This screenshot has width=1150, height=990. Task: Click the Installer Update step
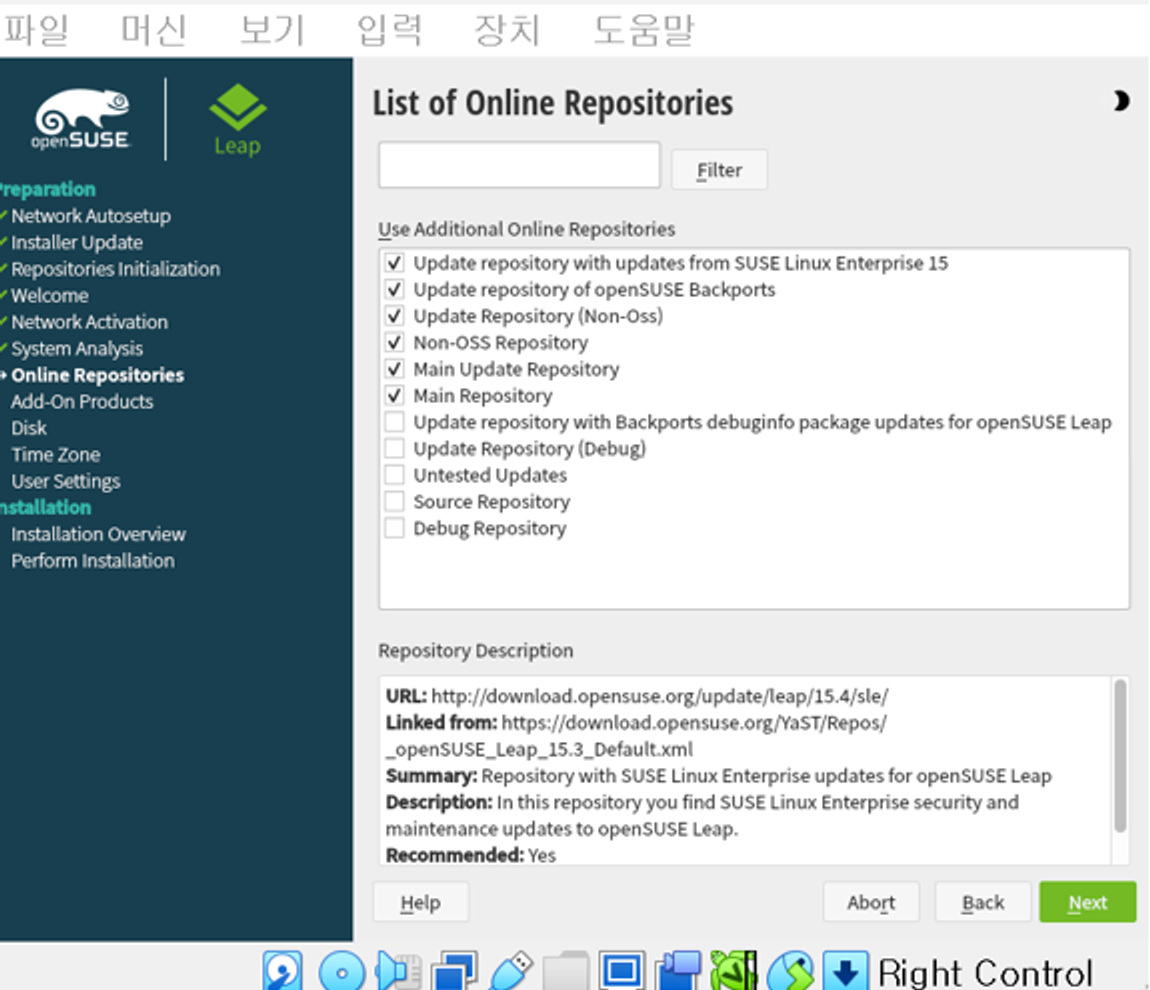(77, 242)
